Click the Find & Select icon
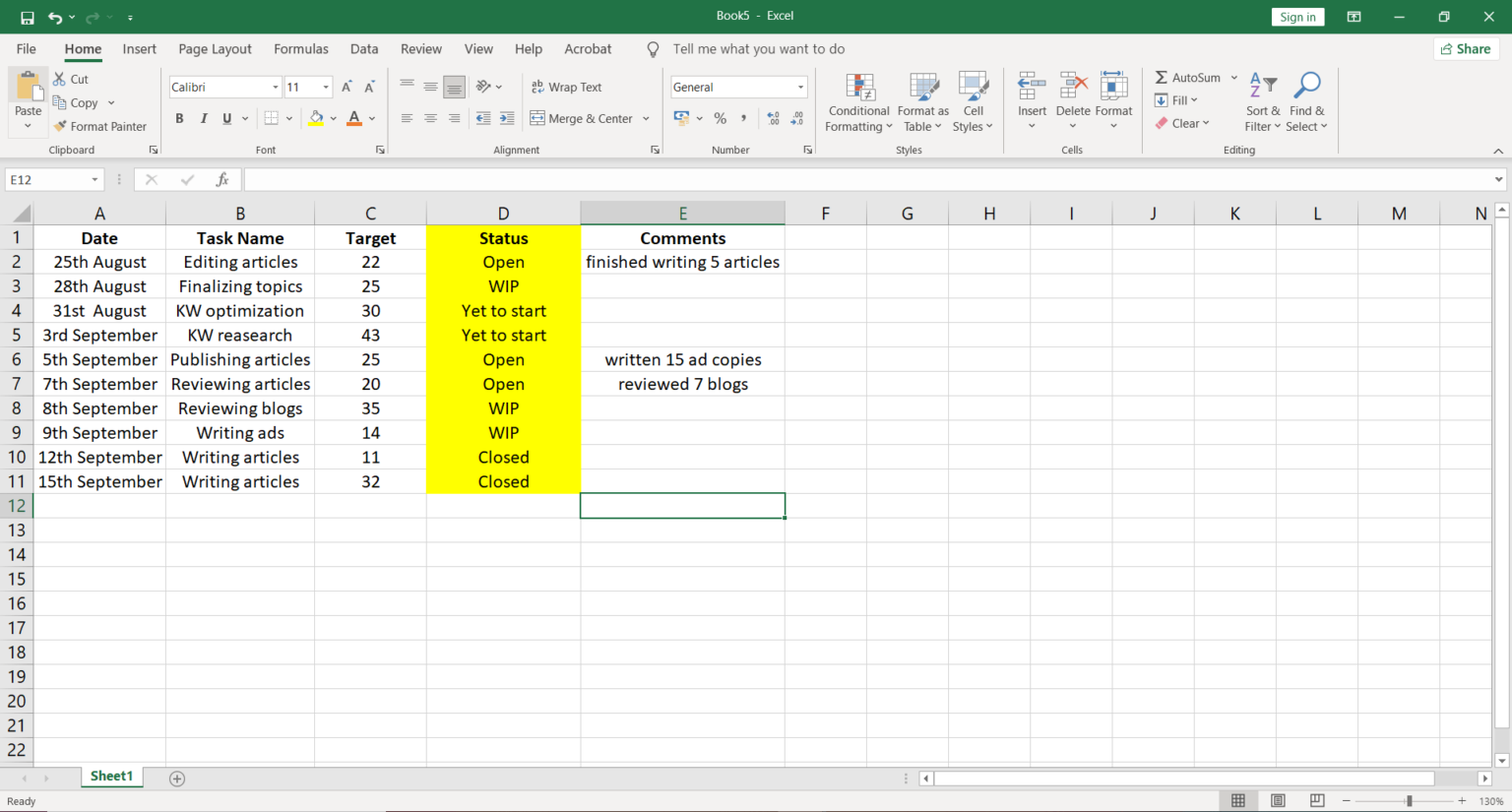 pyautogui.click(x=1307, y=102)
